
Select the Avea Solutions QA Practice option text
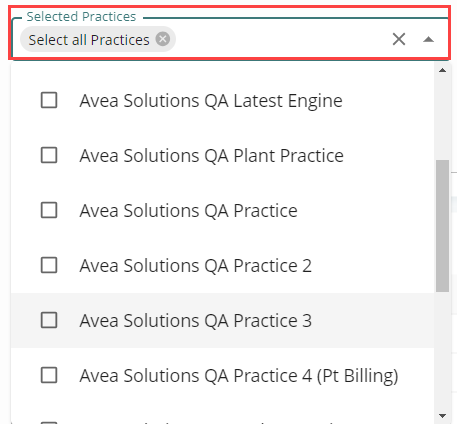pyautogui.click(x=188, y=211)
